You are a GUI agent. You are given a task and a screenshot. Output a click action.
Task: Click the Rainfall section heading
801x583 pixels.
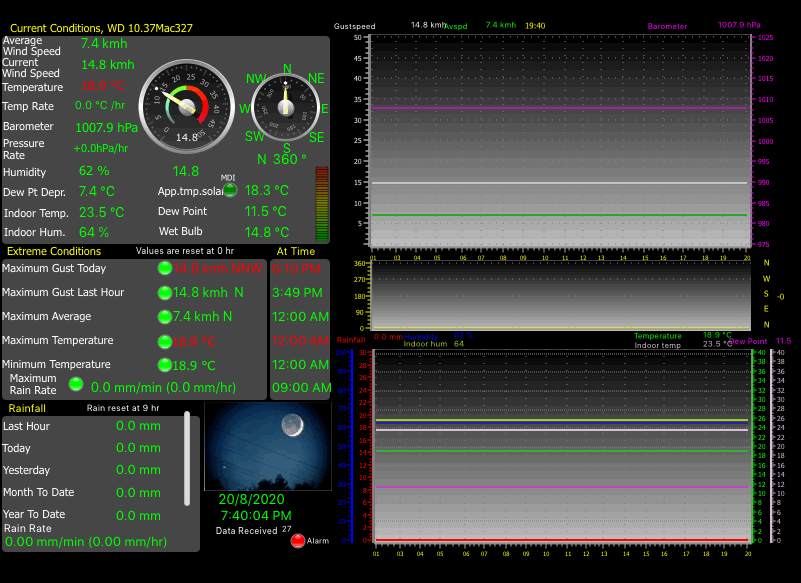[x=27, y=408]
